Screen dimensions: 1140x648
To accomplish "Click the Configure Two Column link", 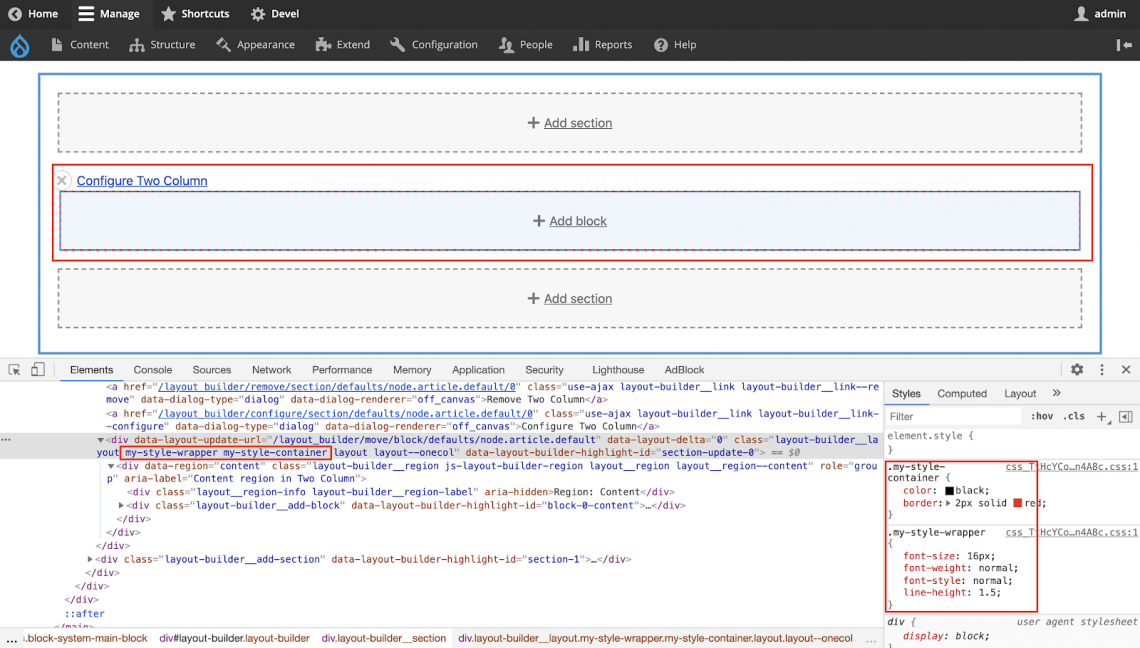I will 142,181.
